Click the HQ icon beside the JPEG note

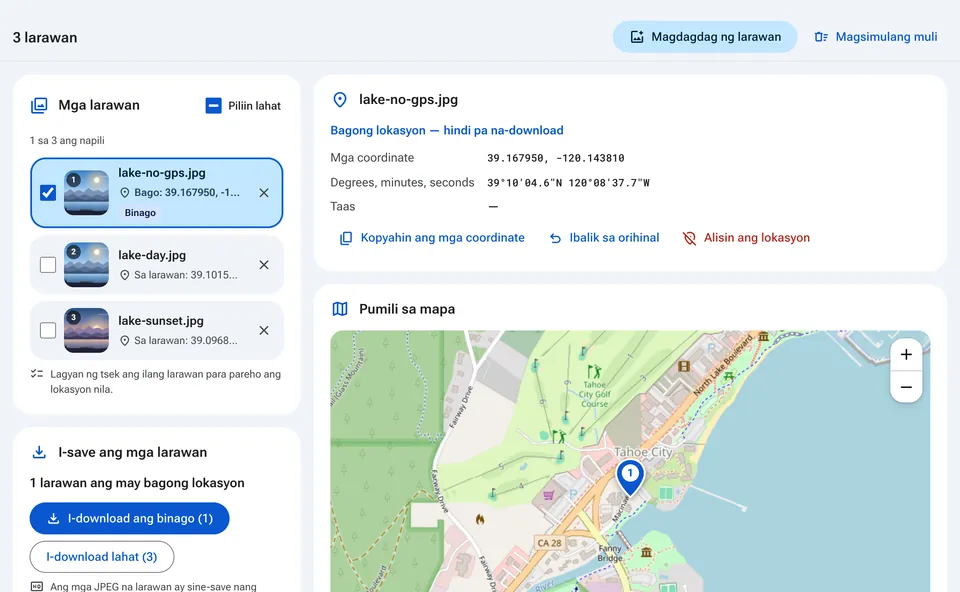[37, 586]
